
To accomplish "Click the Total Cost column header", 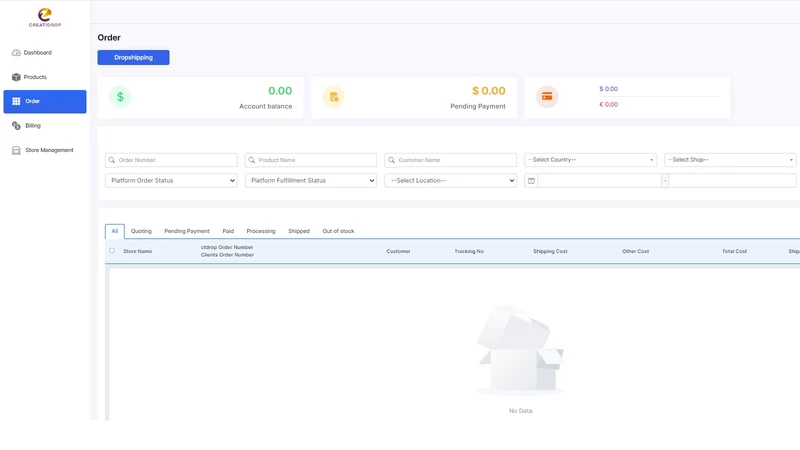I will pos(734,252).
